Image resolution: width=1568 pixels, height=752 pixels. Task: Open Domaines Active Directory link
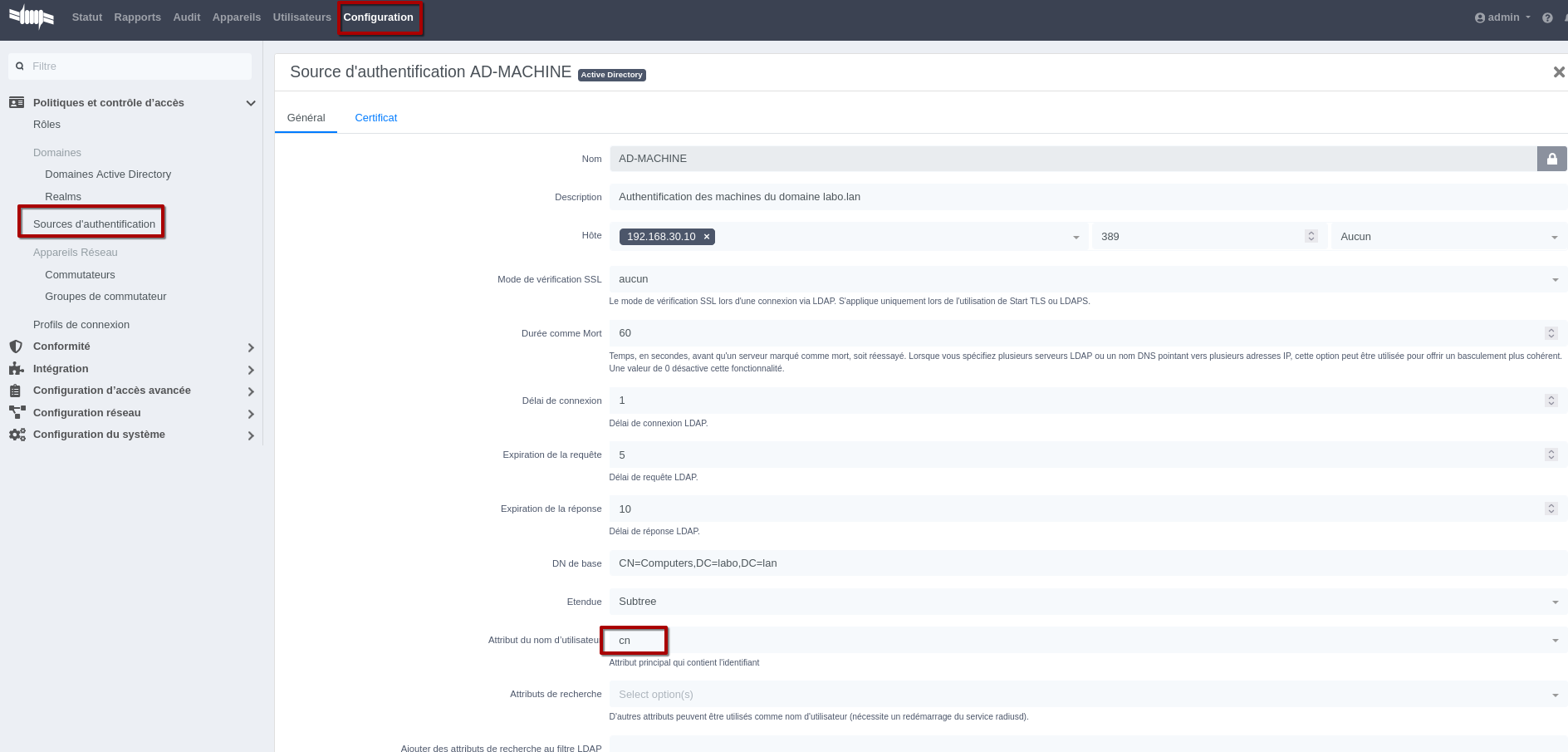[x=108, y=174]
